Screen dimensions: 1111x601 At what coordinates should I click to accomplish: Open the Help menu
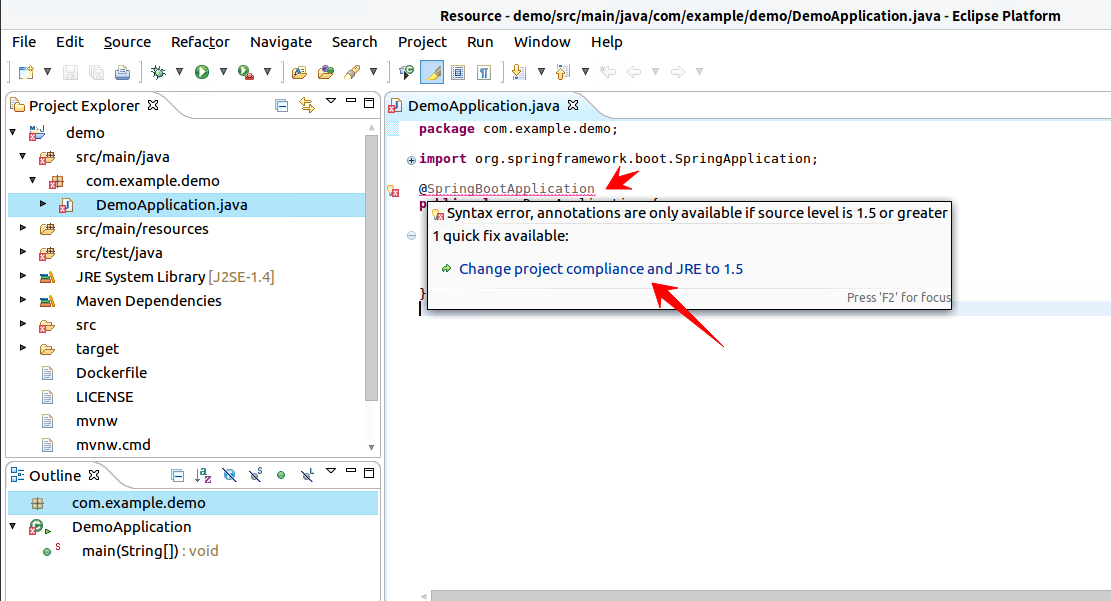coord(607,42)
